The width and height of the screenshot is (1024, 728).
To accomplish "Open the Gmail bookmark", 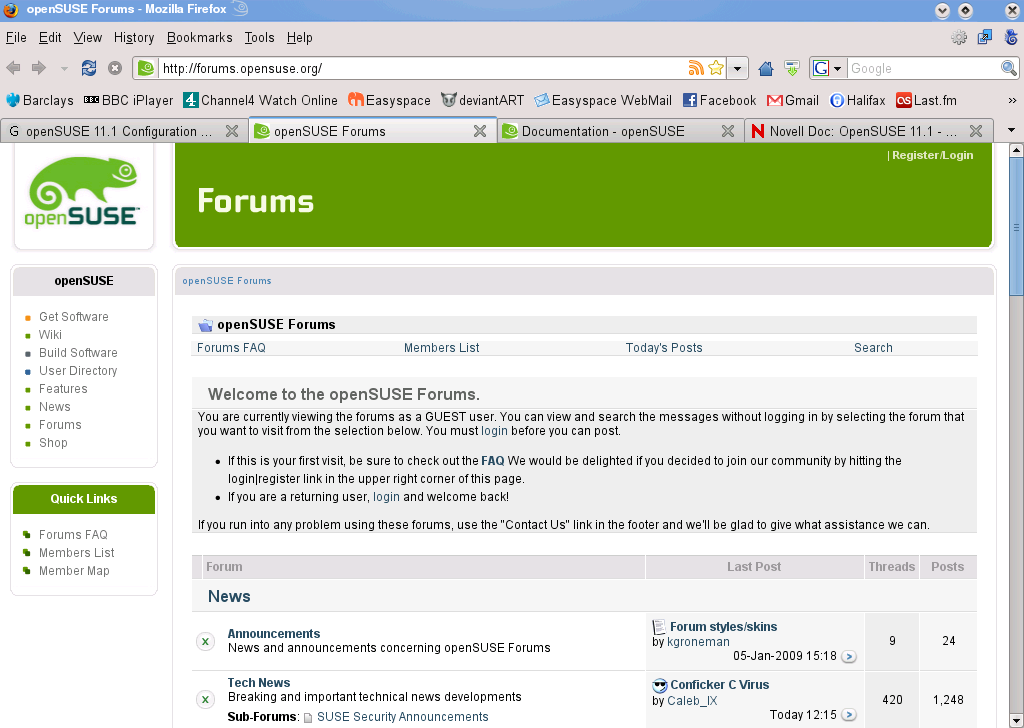I will tap(793, 100).
